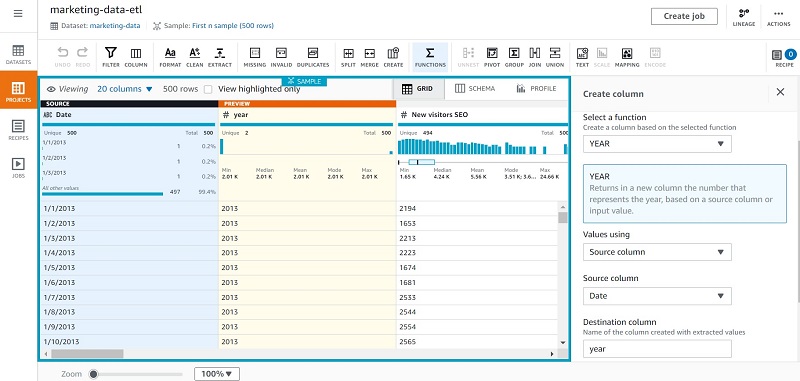The width and height of the screenshot is (800, 381).
Task: Click the scroll-right arrow of horizontal scrollbar
Action: [552, 353]
